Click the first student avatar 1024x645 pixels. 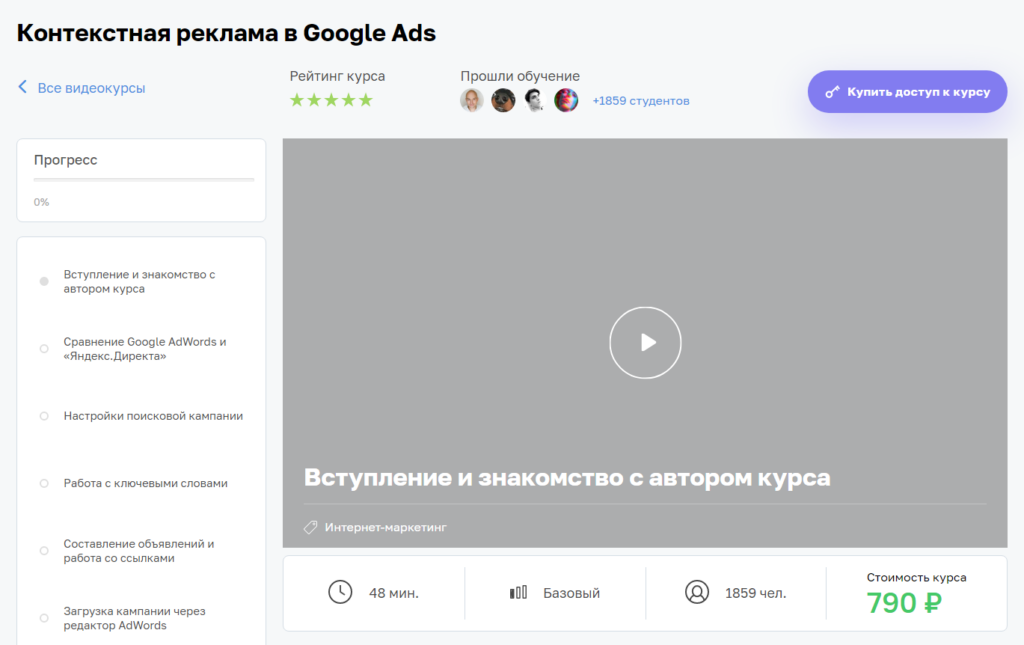[x=472, y=100]
